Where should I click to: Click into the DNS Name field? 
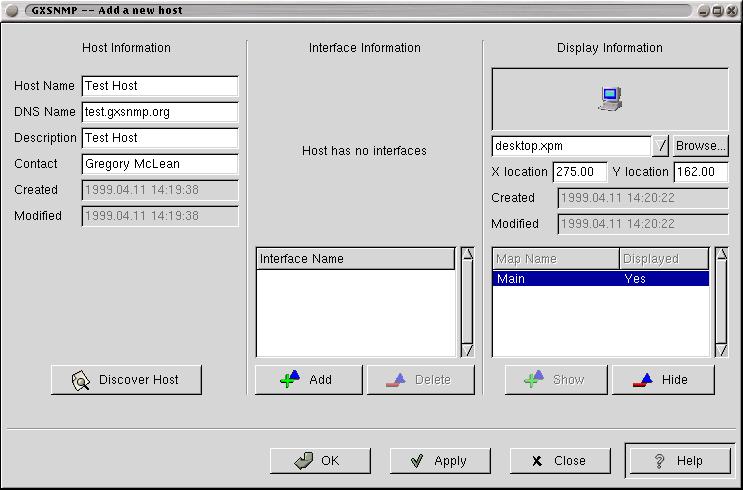(x=160, y=112)
